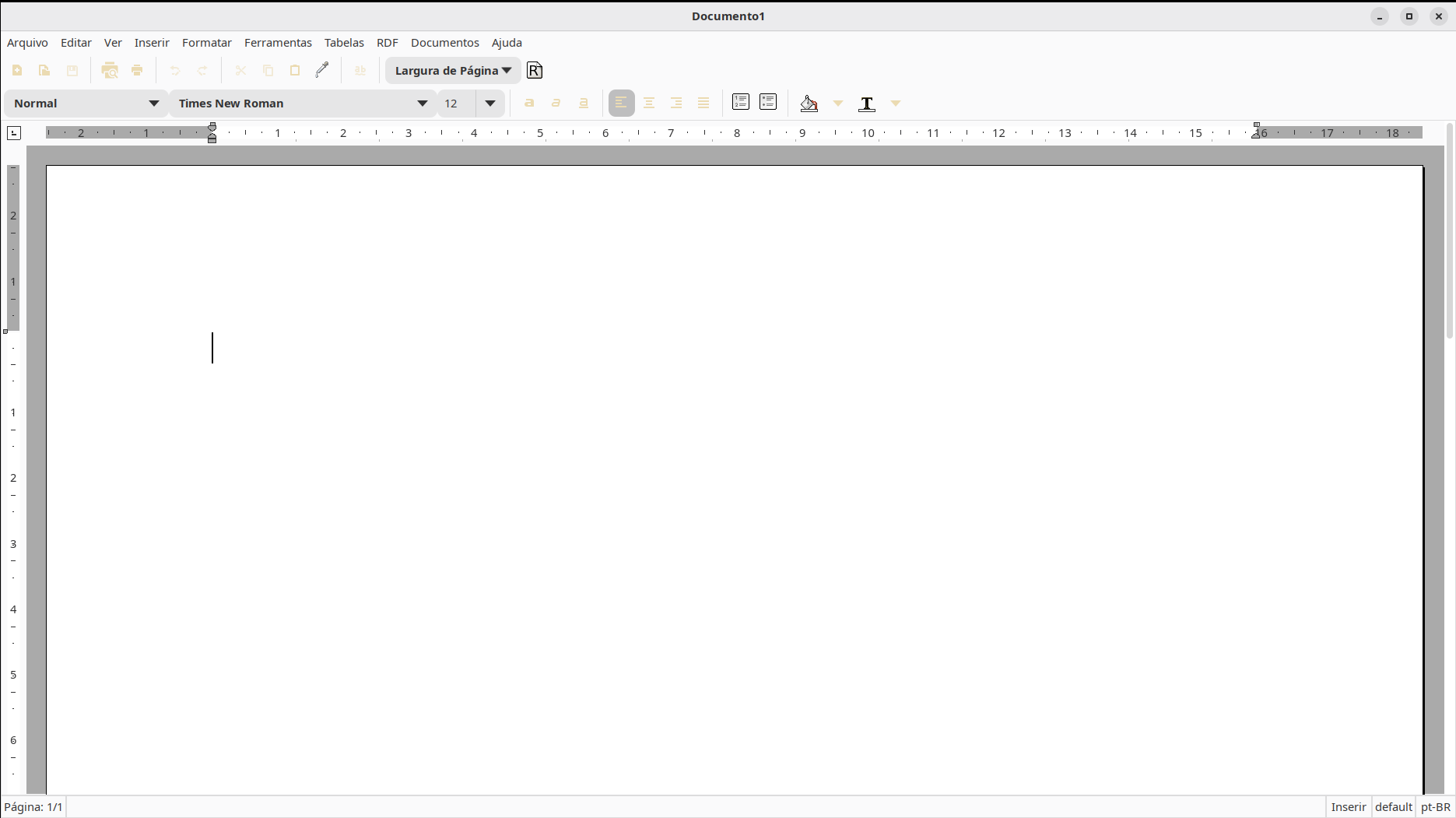This screenshot has height=818, width=1456.
Task: Open the Inserir menu
Action: 152,43
